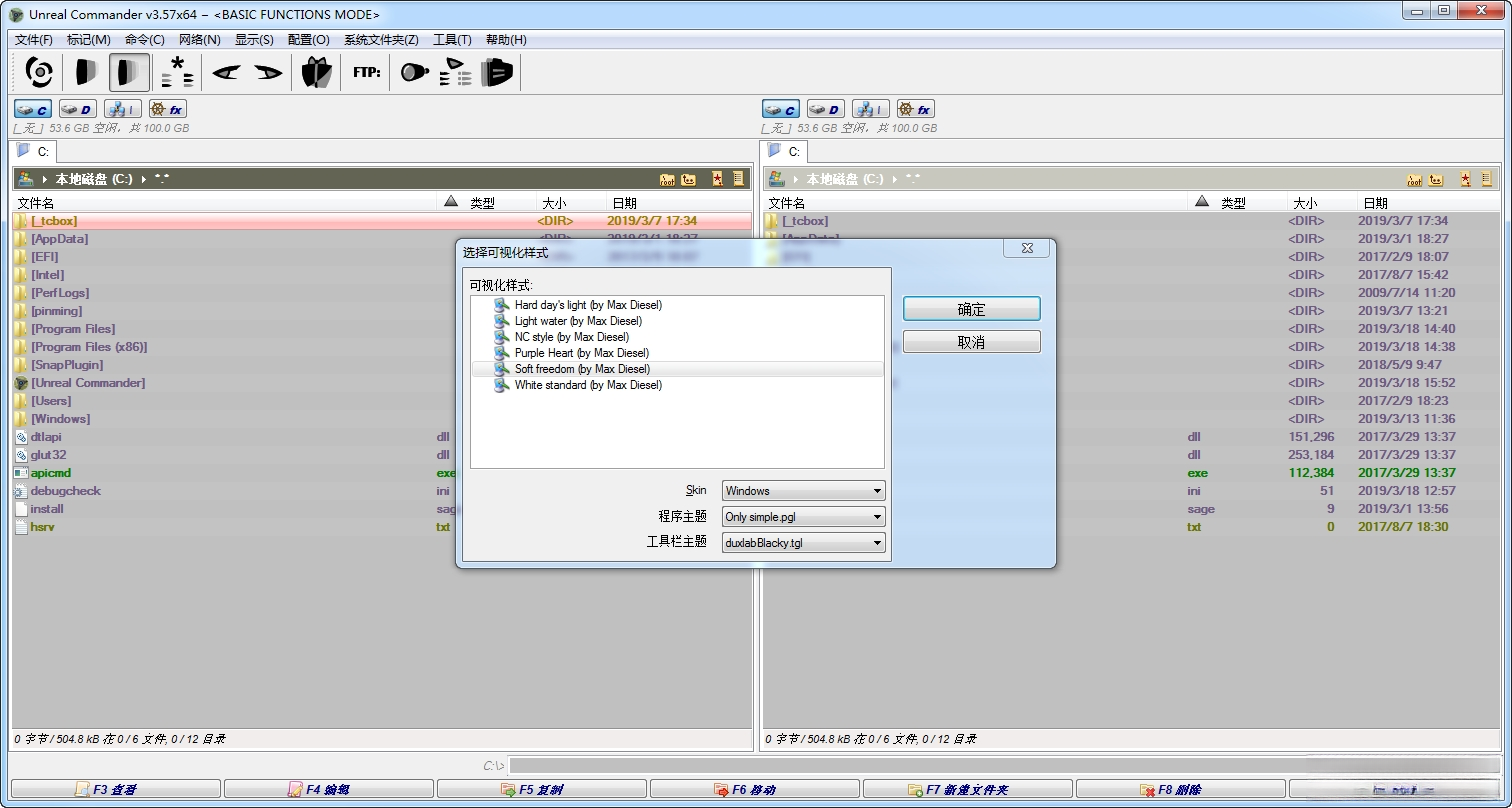1512x808 pixels.
Task: Cancel the dialog with 取消 button
Action: pyautogui.click(x=972, y=342)
